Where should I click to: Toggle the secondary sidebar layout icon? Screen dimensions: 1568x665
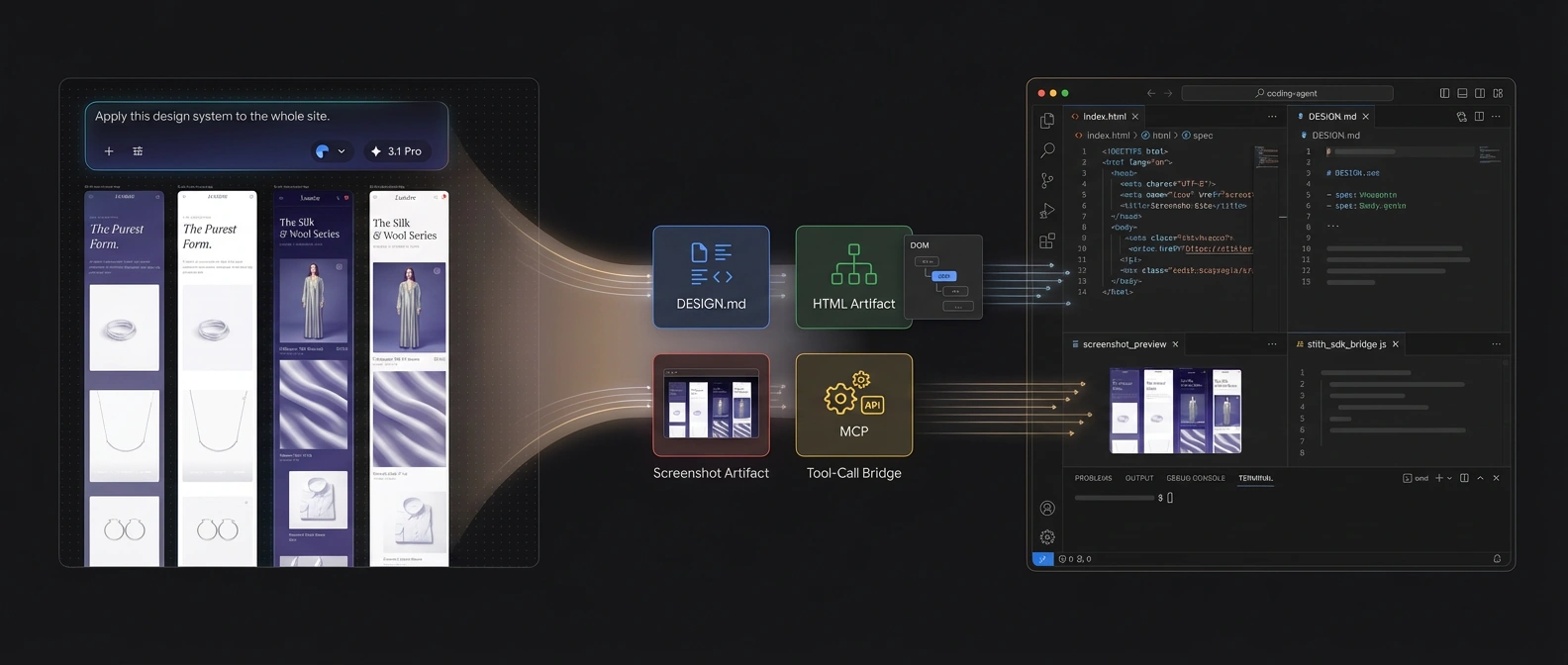click(x=1480, y=93)
